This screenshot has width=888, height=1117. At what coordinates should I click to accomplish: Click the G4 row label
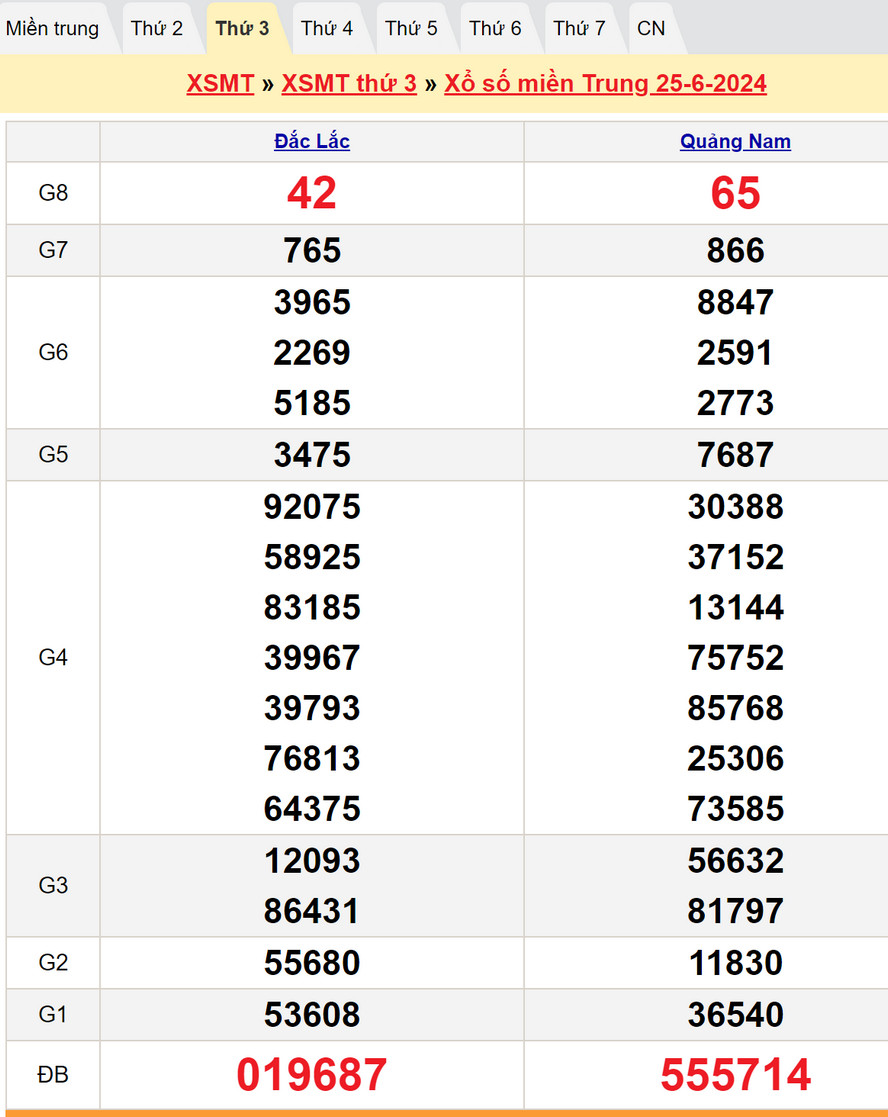coord(53,658)
